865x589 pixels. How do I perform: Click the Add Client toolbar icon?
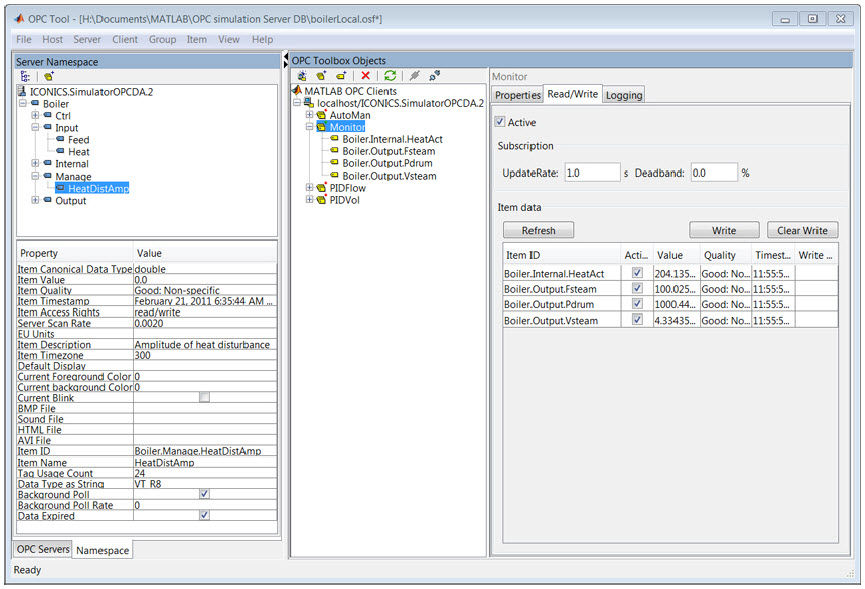(x=302, y=75)
